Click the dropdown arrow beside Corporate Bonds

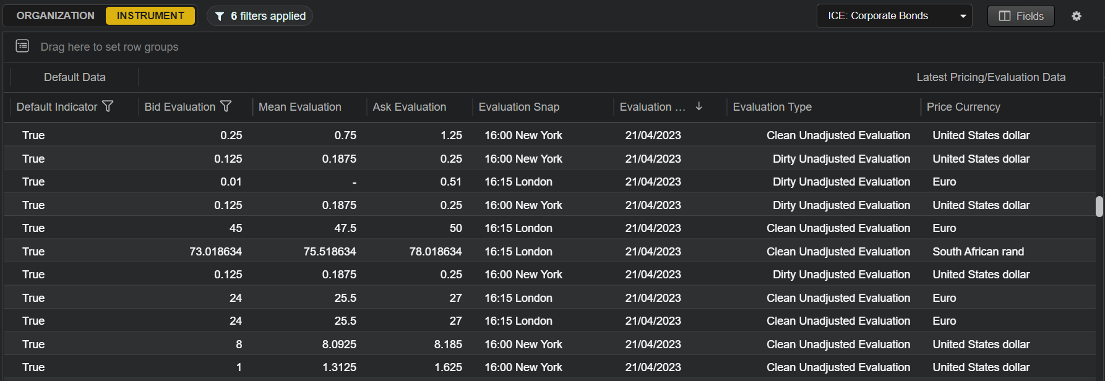[964, 16]
